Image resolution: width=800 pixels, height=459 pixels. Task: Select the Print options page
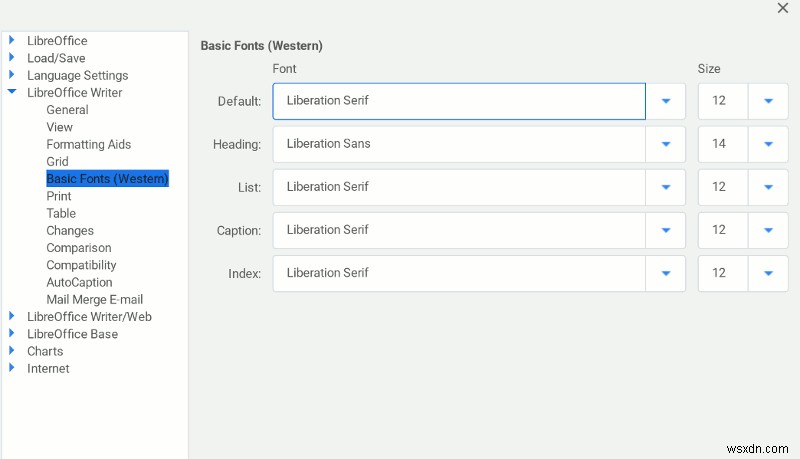[59, 196]
